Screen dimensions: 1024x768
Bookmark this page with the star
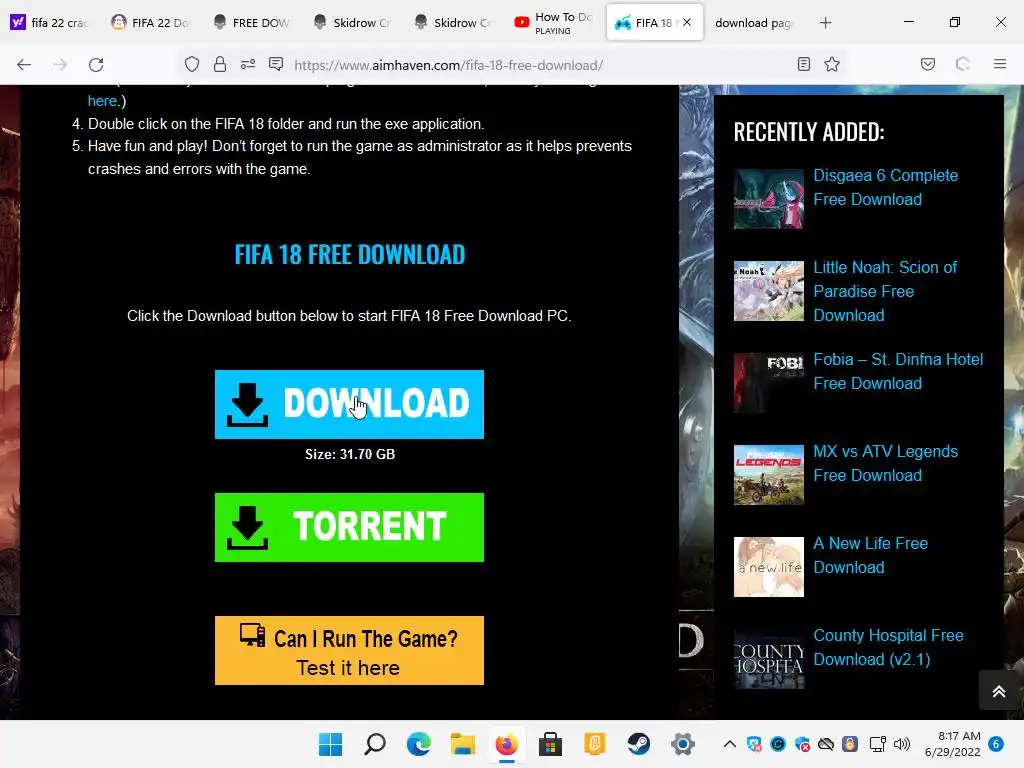tap(832, 64)
